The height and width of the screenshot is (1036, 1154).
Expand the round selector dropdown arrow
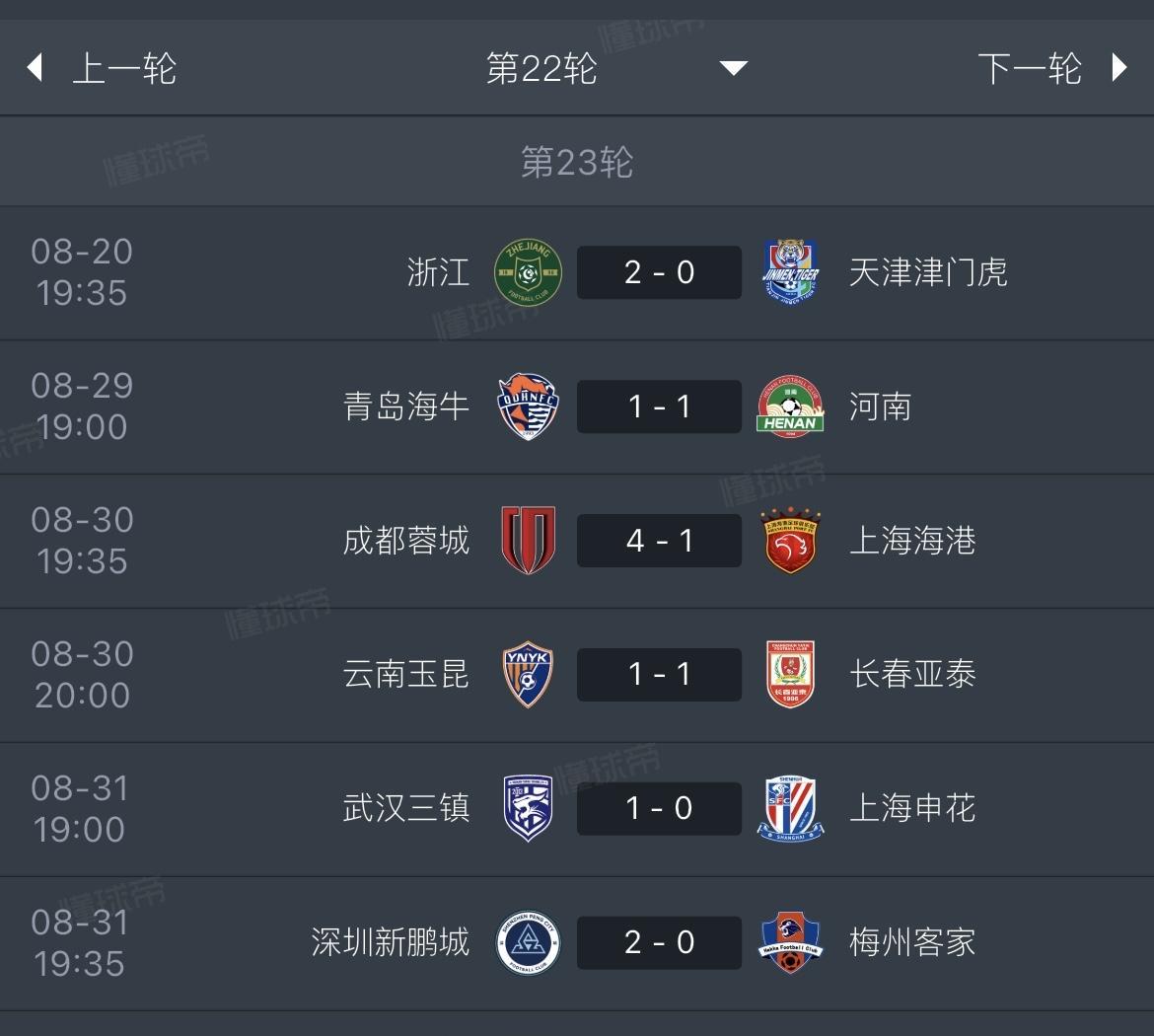tap(733, 68)
